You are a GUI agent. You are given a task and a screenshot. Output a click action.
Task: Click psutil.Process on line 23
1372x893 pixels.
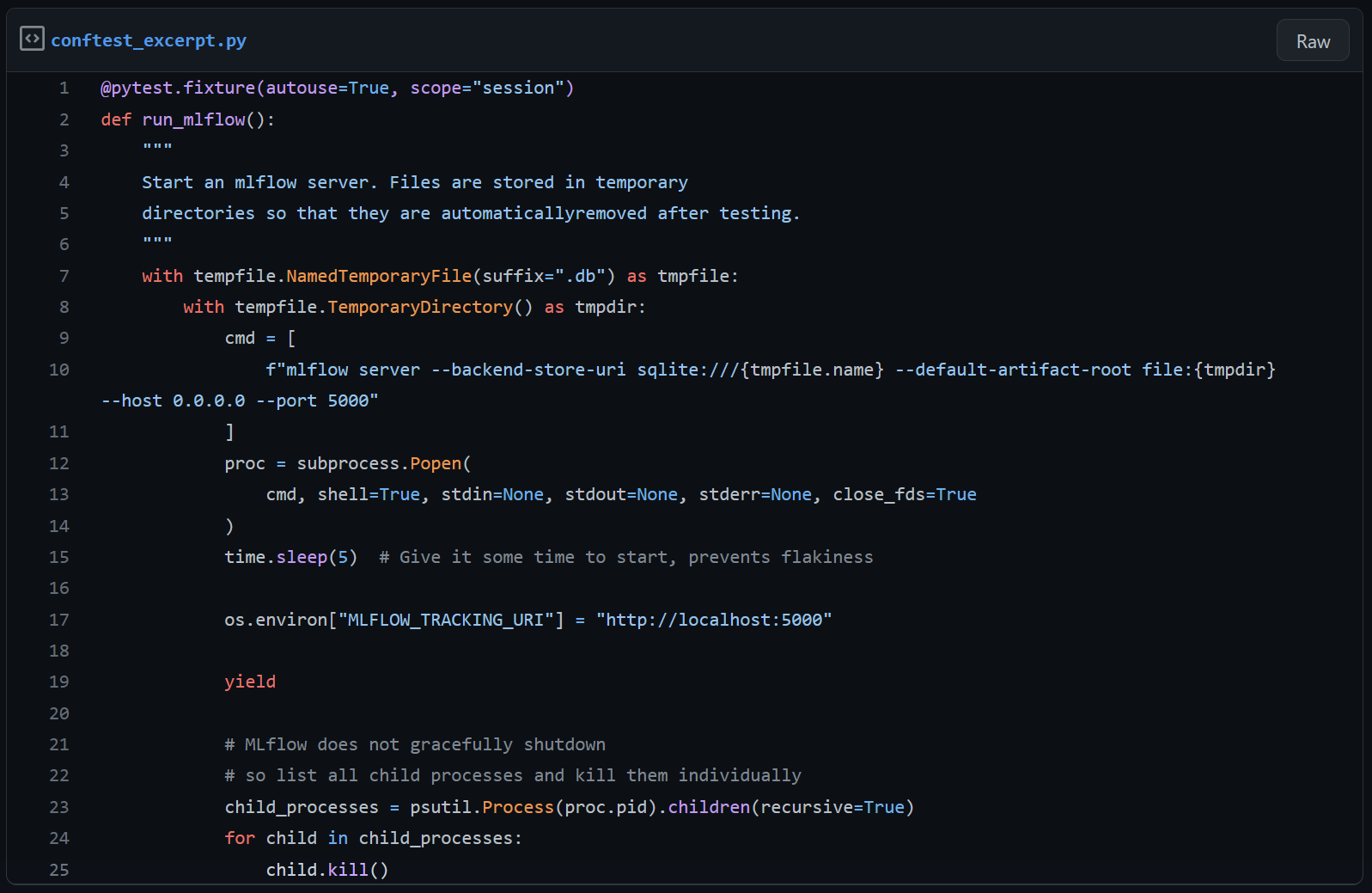coord(482,807)
